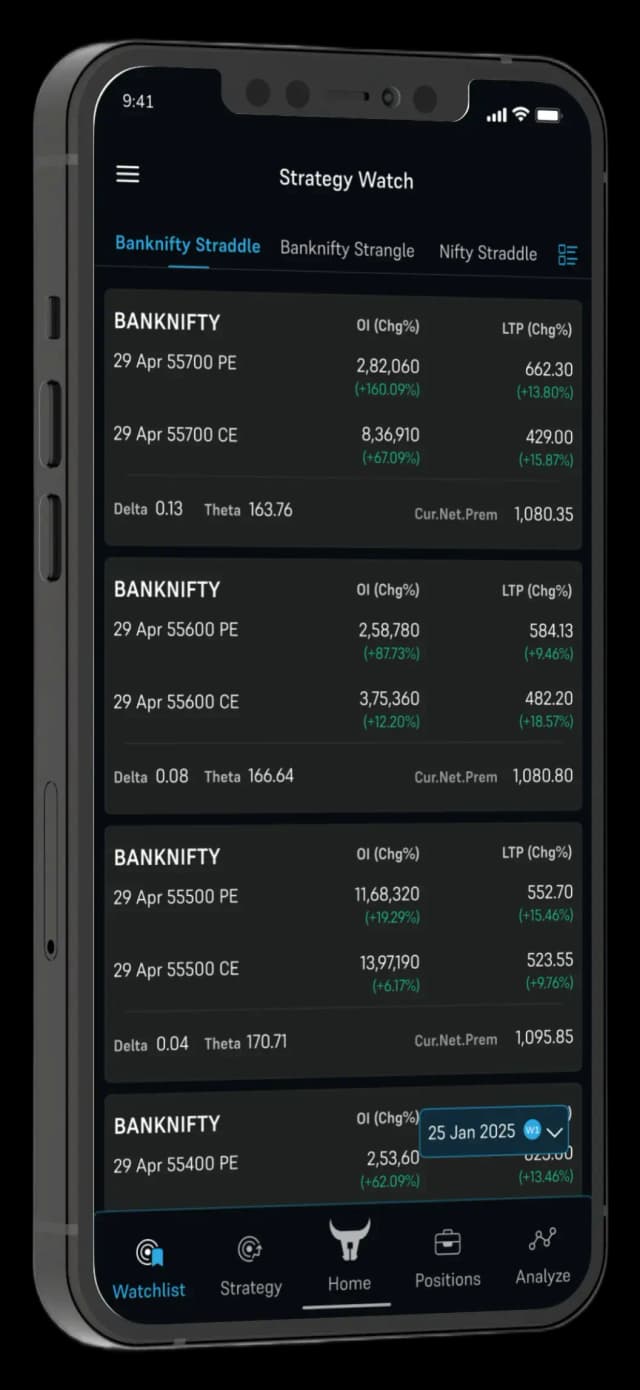Open the Nifty Straddle tab
Image resolution: width=640 pixels, height=1390 pixels.
coord(487,253)
